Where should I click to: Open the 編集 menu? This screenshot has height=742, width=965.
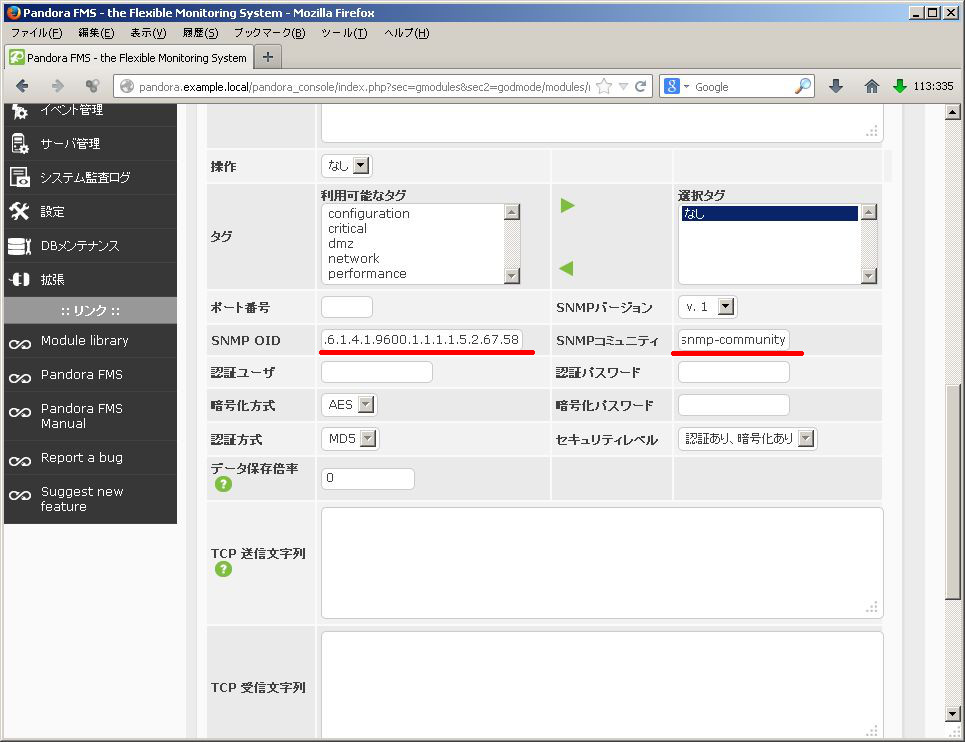(96, 33)
